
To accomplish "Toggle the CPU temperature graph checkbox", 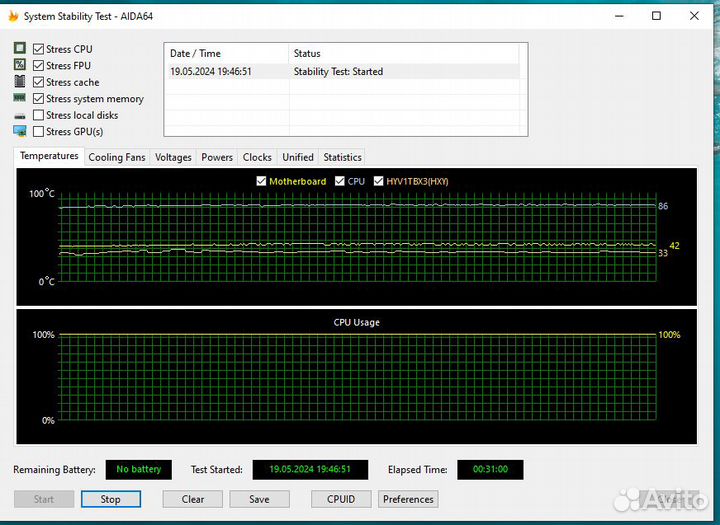I will (340, 181).
